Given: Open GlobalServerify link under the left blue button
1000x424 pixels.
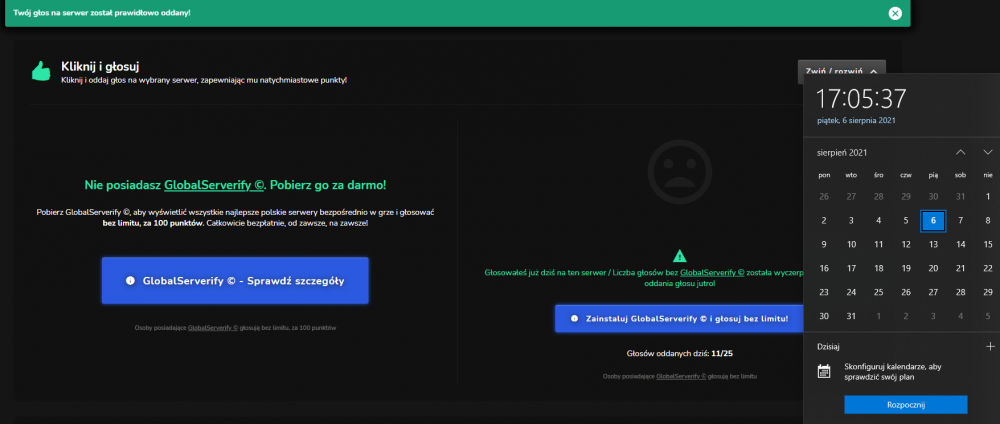Looking at the screenshot, I should [212, 328].
